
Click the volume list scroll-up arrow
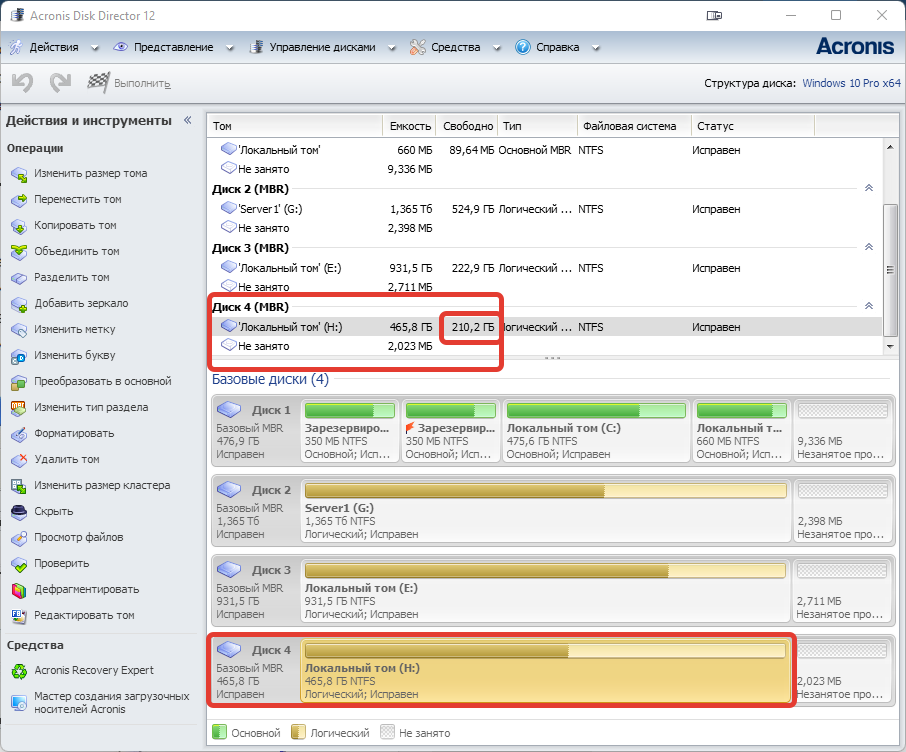[x=890, y=148]
